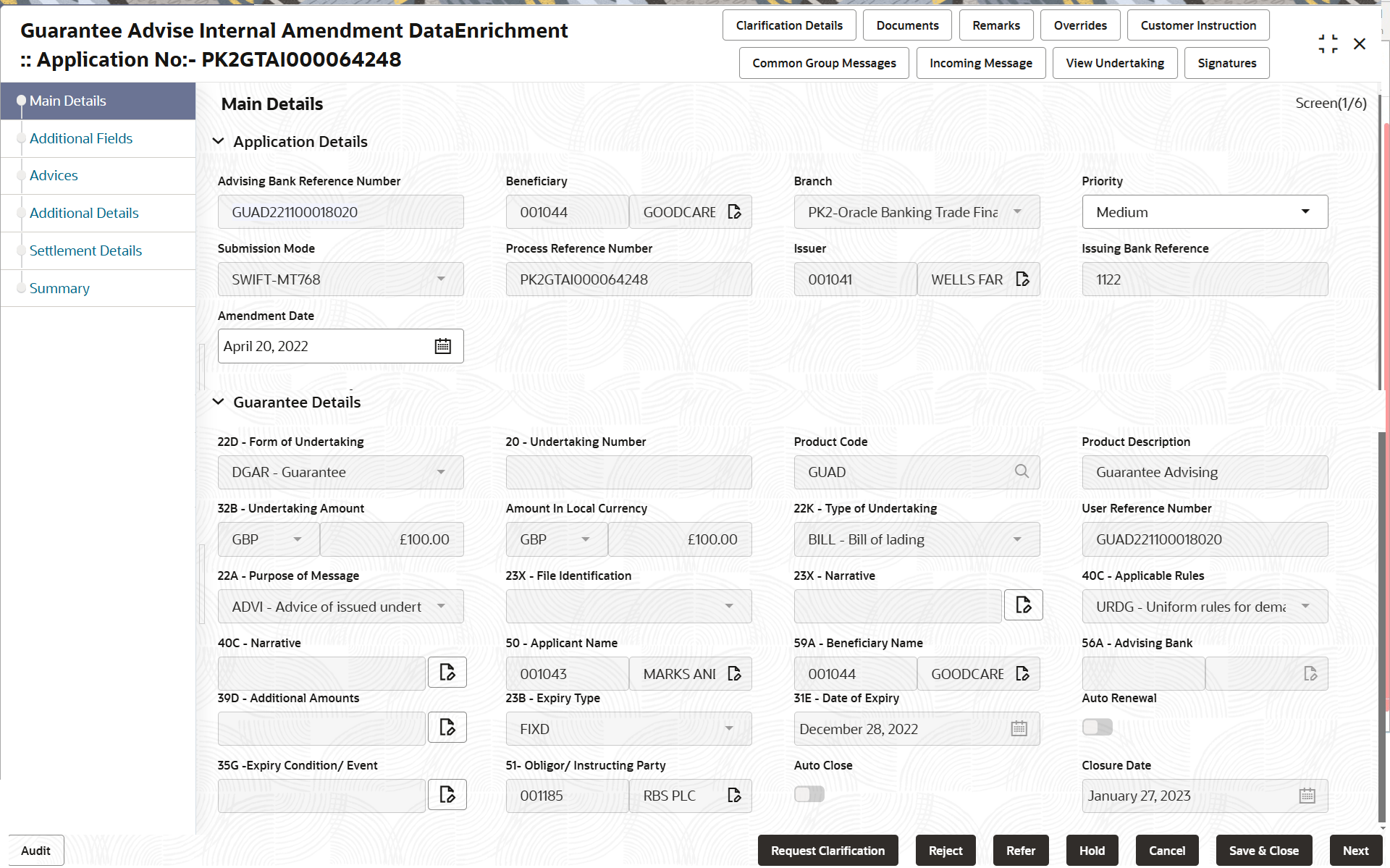Screen dimensions: 1390x868
Task: Click the Save & Close button
Action: point(1263,851)
